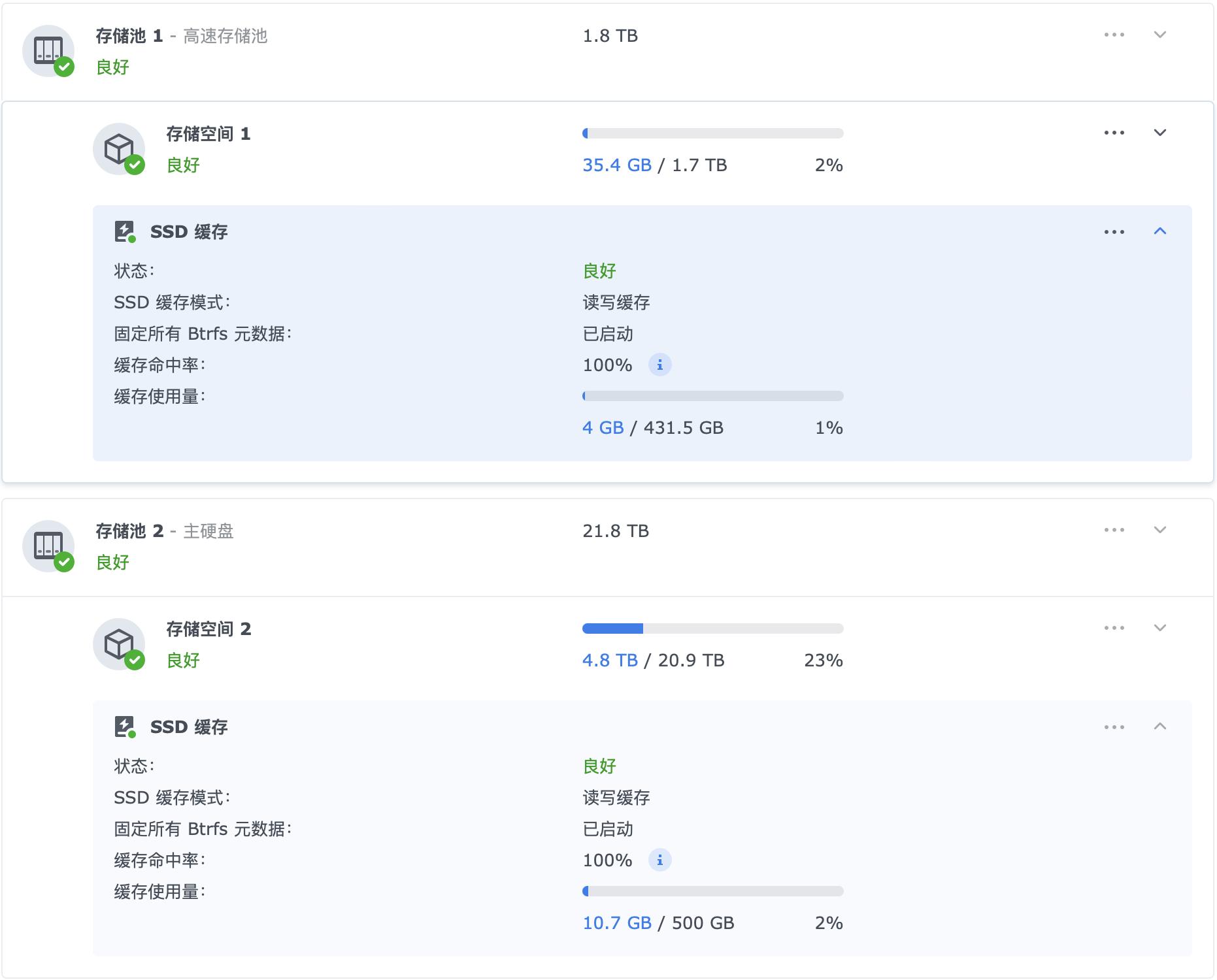Open the 4.8 TB usage link of 存储空间 2
Viewport: 1217px width, 980px height.
click(x=609, y=661)
